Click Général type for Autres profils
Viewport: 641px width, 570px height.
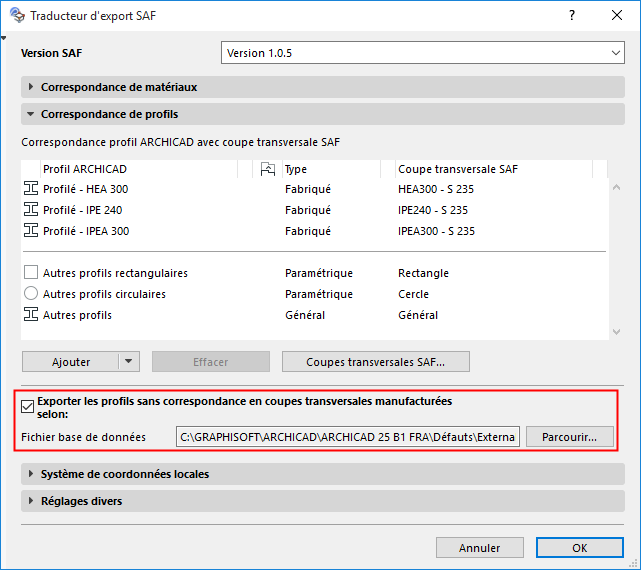pos(305,315)
